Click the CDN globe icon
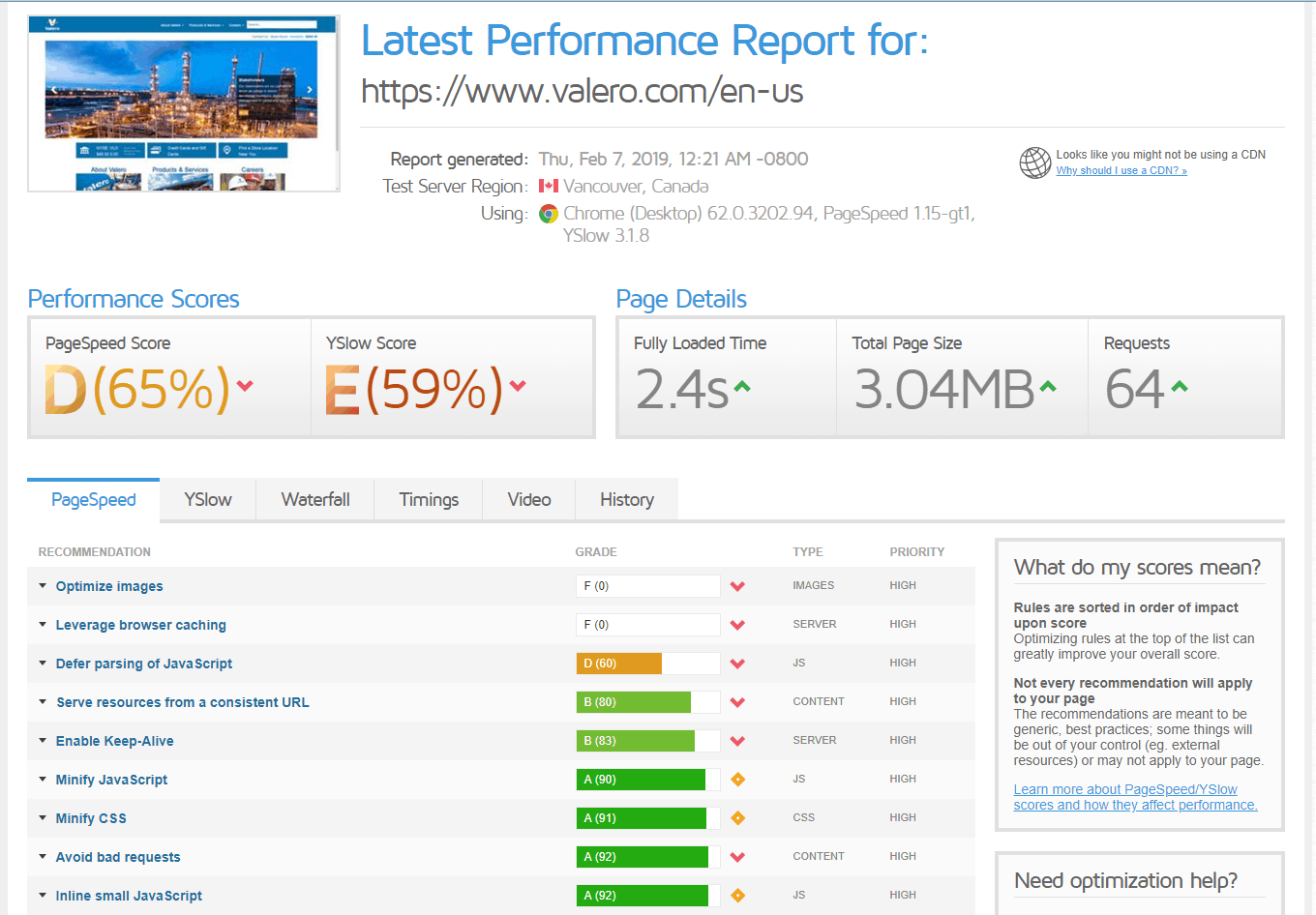 point(1034,162)
